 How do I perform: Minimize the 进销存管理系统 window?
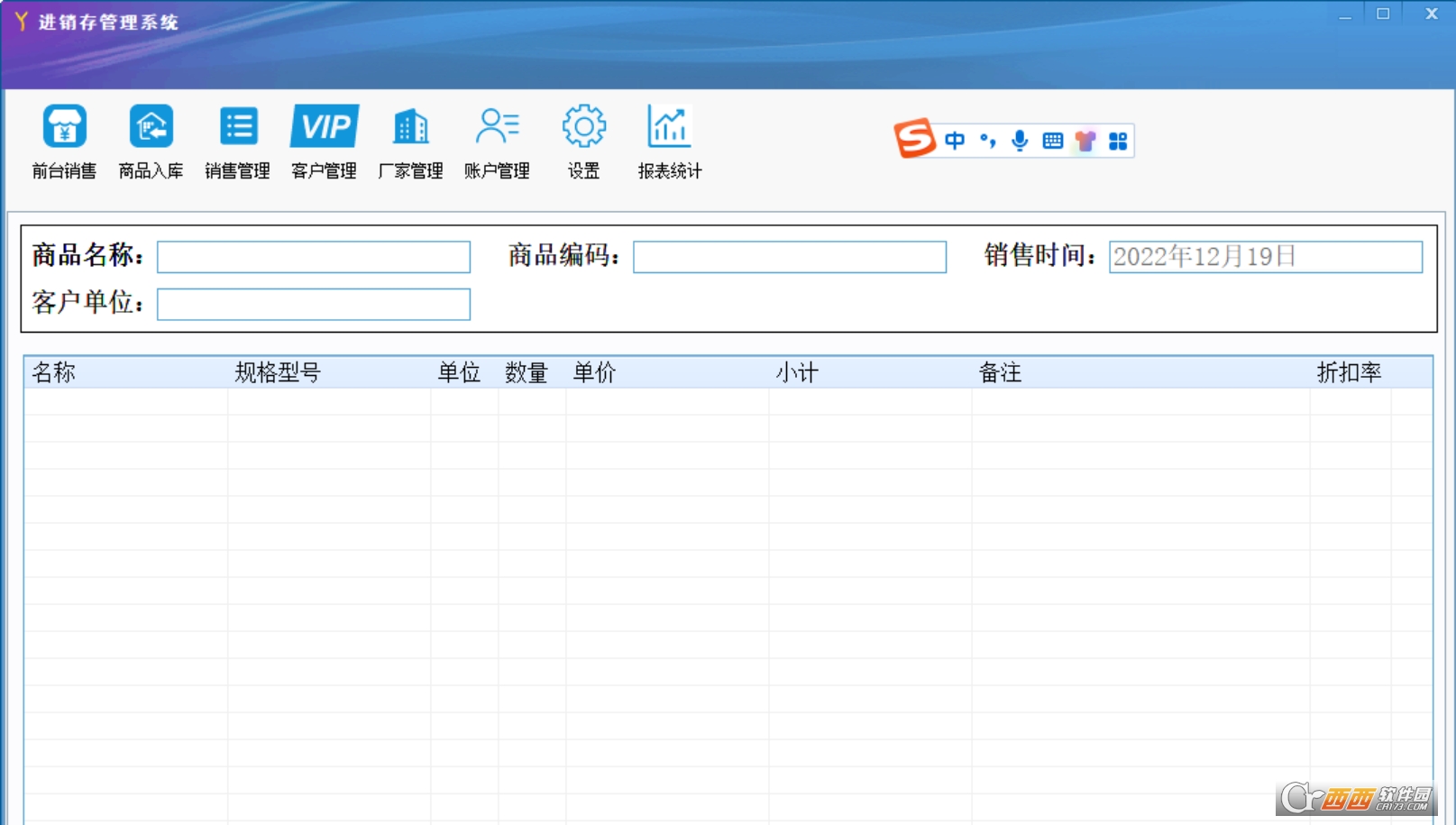(x=1345, y=14)
